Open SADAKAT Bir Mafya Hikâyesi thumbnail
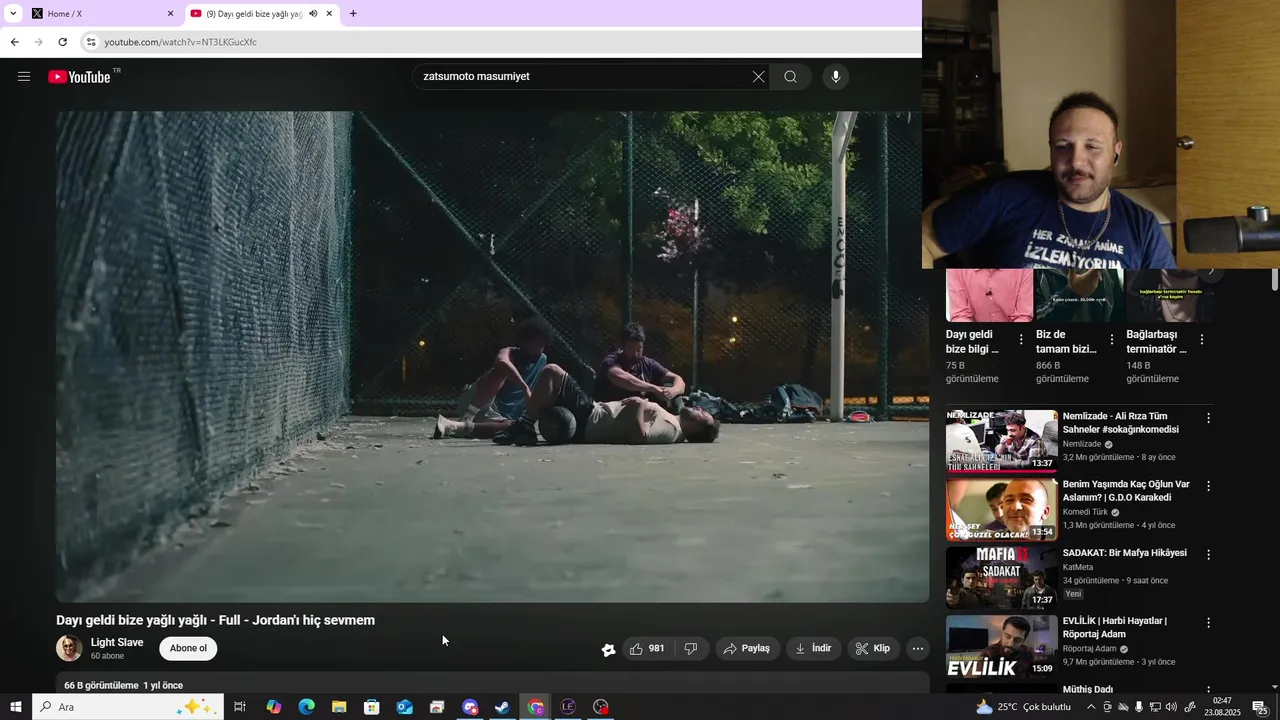This screenshot has width=1280, height=720. point(1001,577)
